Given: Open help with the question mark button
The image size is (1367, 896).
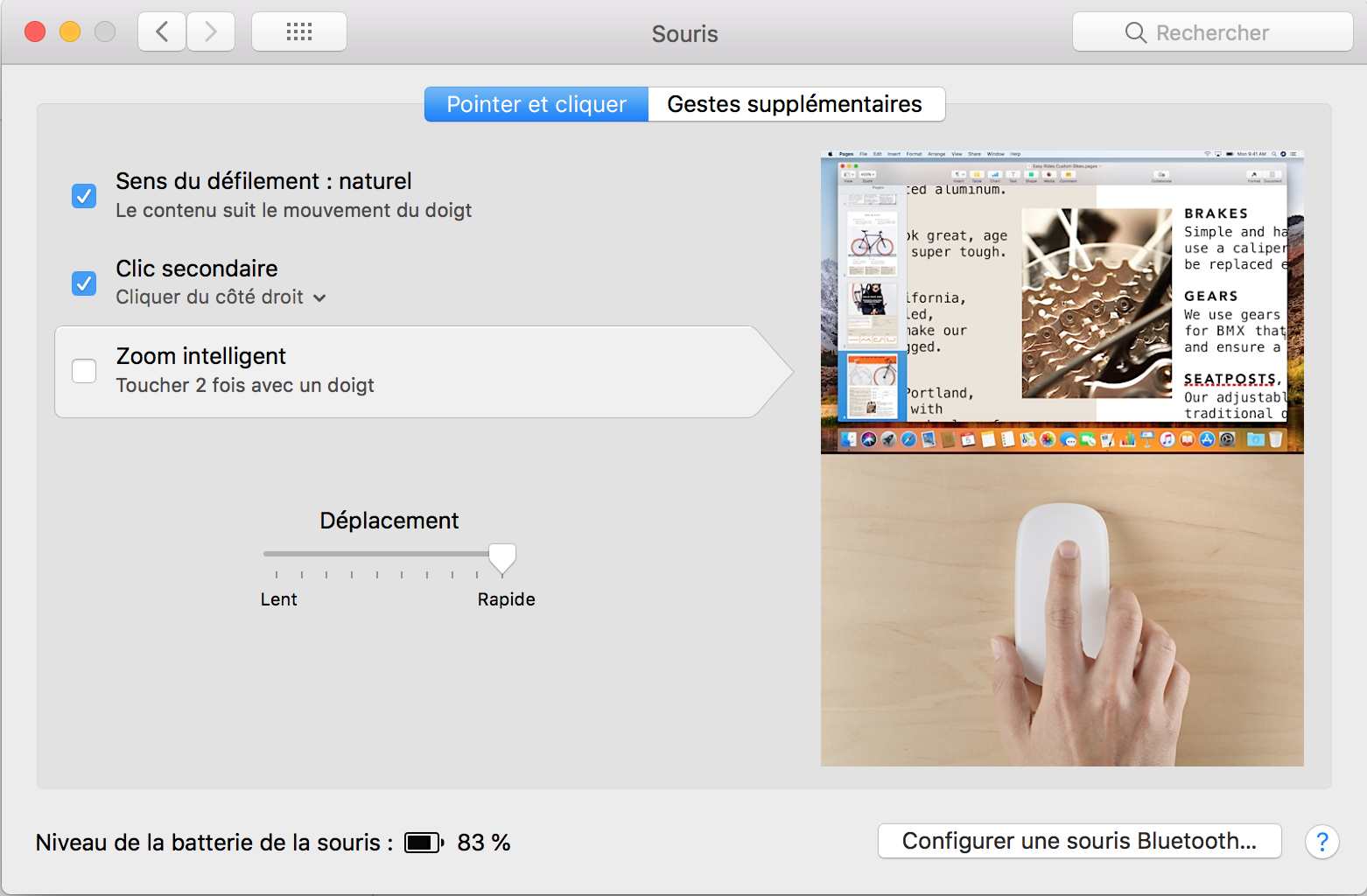Looking at the screenshot, I should (x=1321, y=842).
